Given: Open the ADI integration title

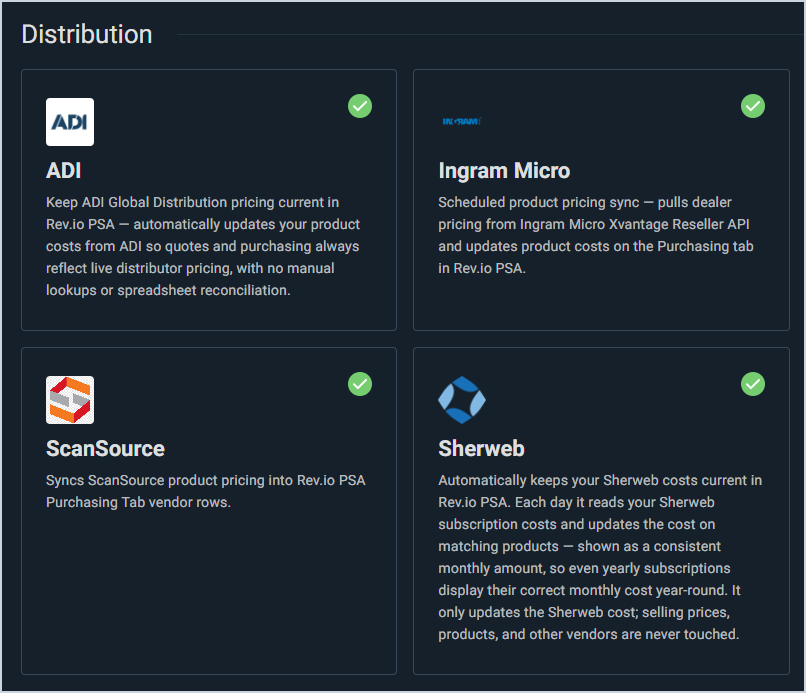Looking at the screenshot, I should click(64, 170).
